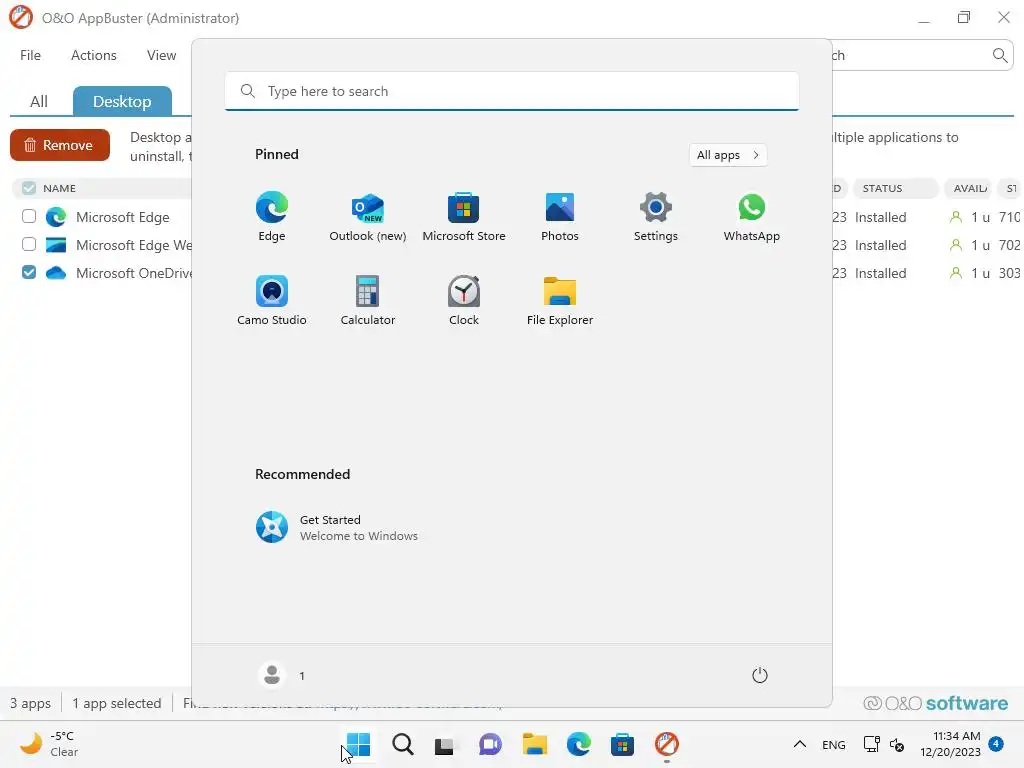The width and height of the screenshot is (1024, 768).
Task: Click AVAIL column header
Action: coord(969,188)
